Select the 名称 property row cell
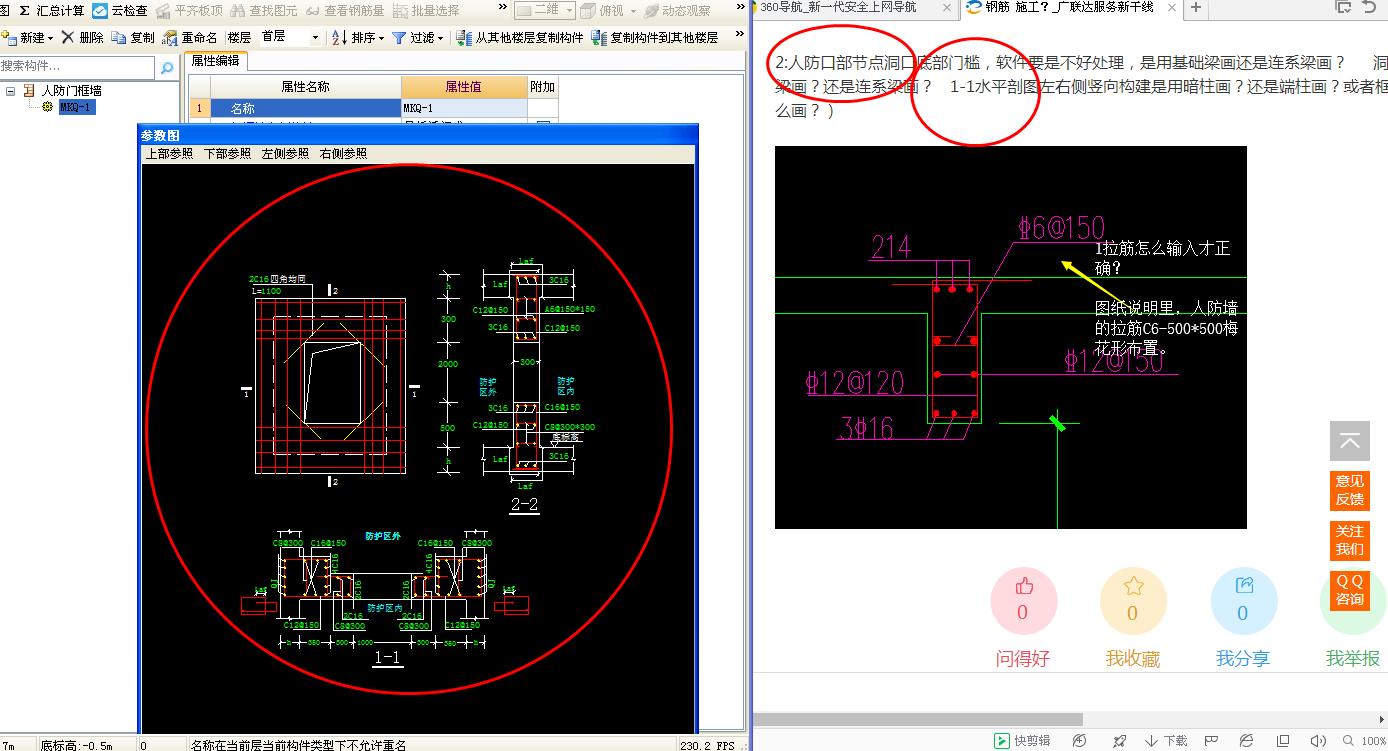The width and height of the screenshot is (1388, 751). (x=305, y=108)
